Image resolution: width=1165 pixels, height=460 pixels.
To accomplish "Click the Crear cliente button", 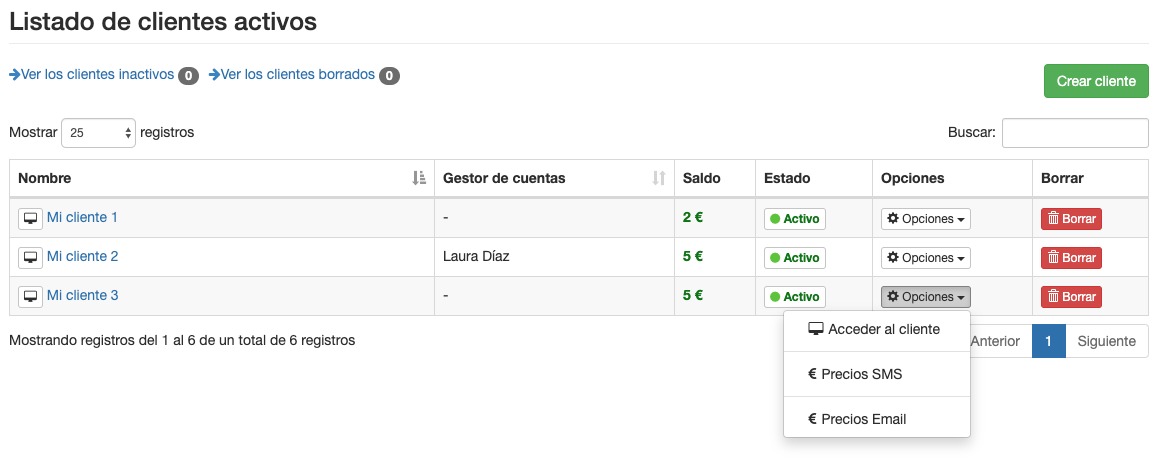I will [x=1095, y=81].
